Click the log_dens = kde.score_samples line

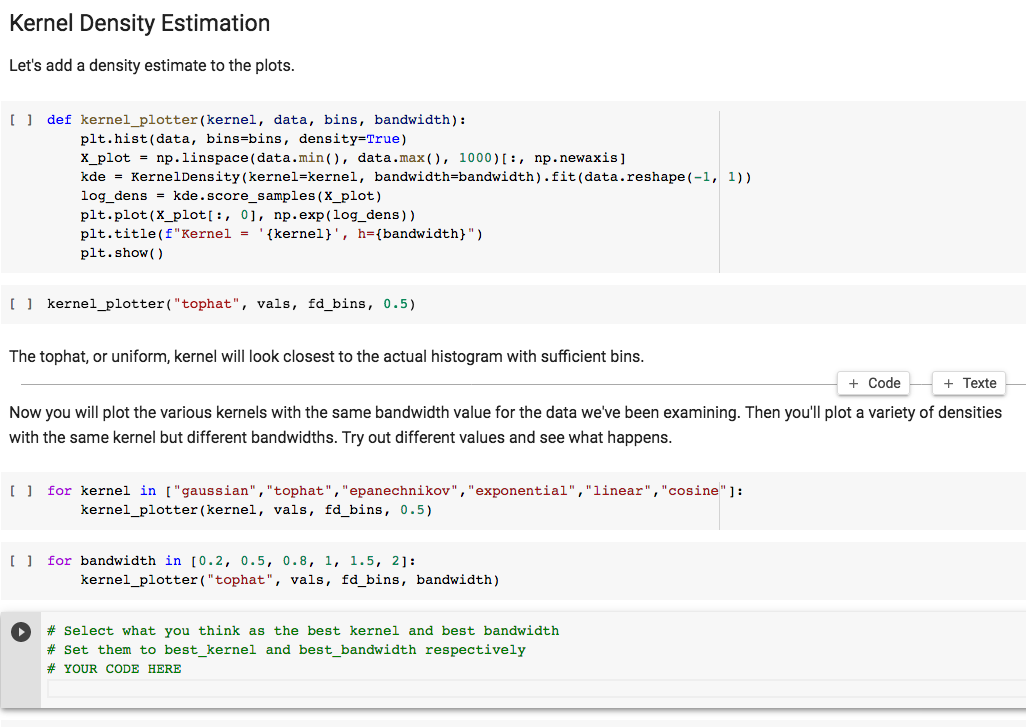coord(231,196)
